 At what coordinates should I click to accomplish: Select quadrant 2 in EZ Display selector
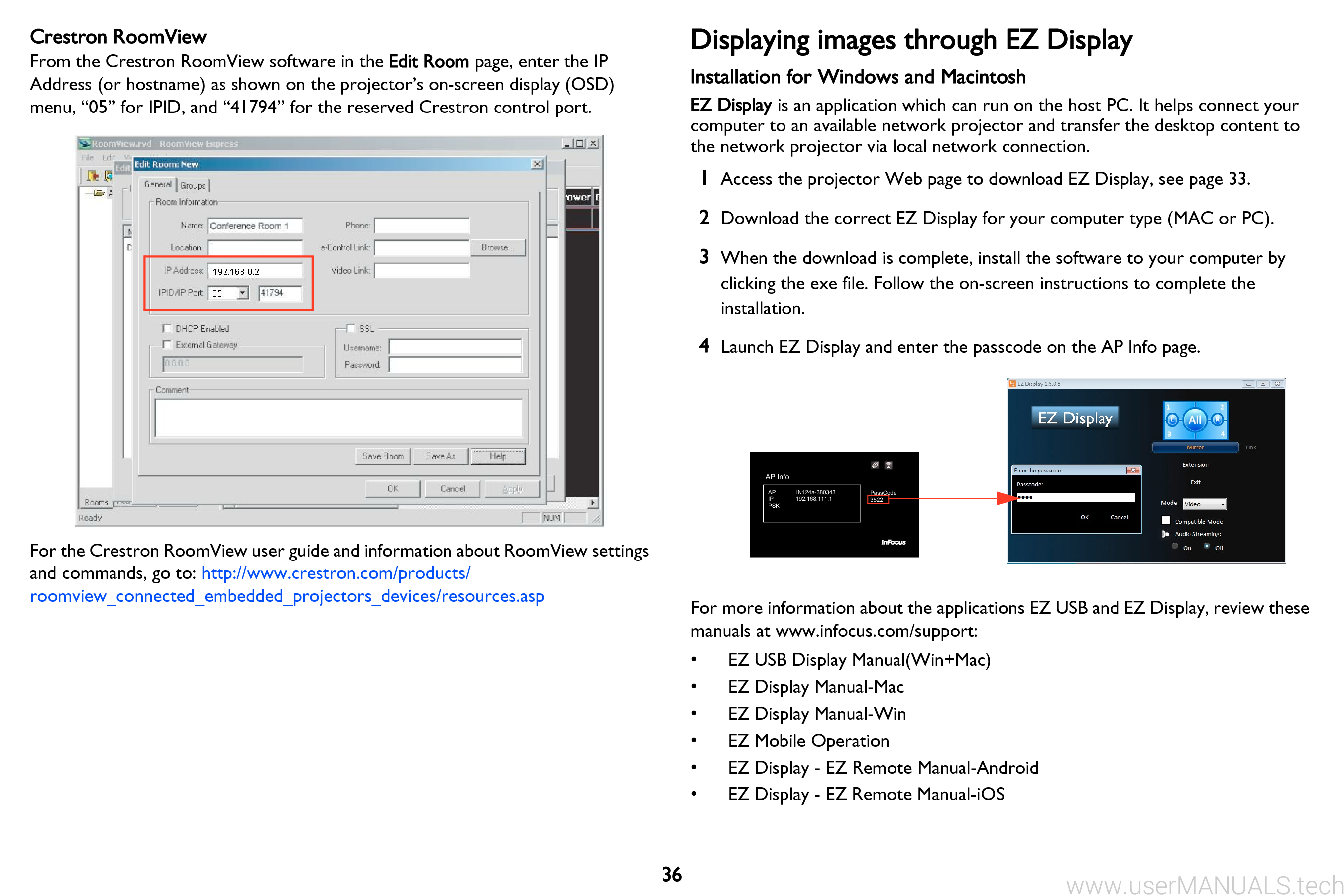1222,407
